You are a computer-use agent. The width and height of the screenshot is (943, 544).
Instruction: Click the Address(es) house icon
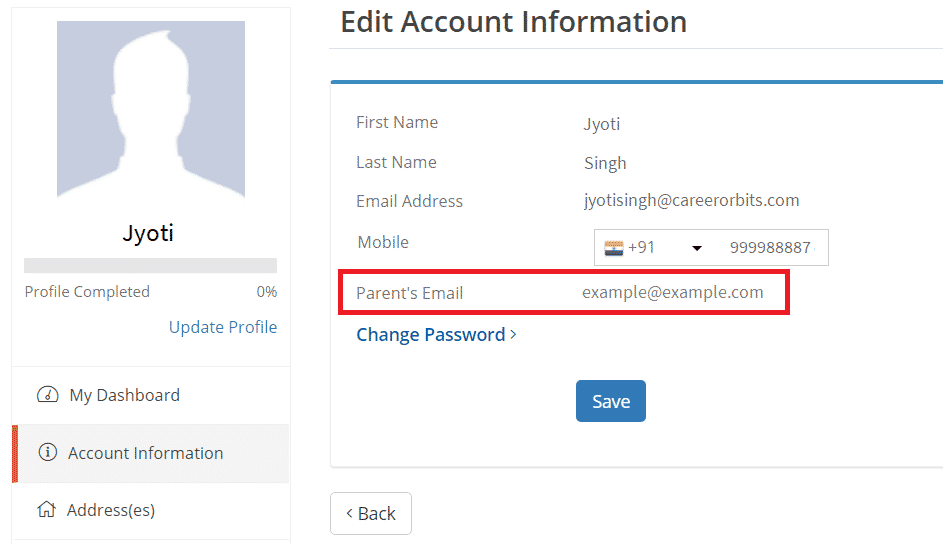(x=47, y=509)
